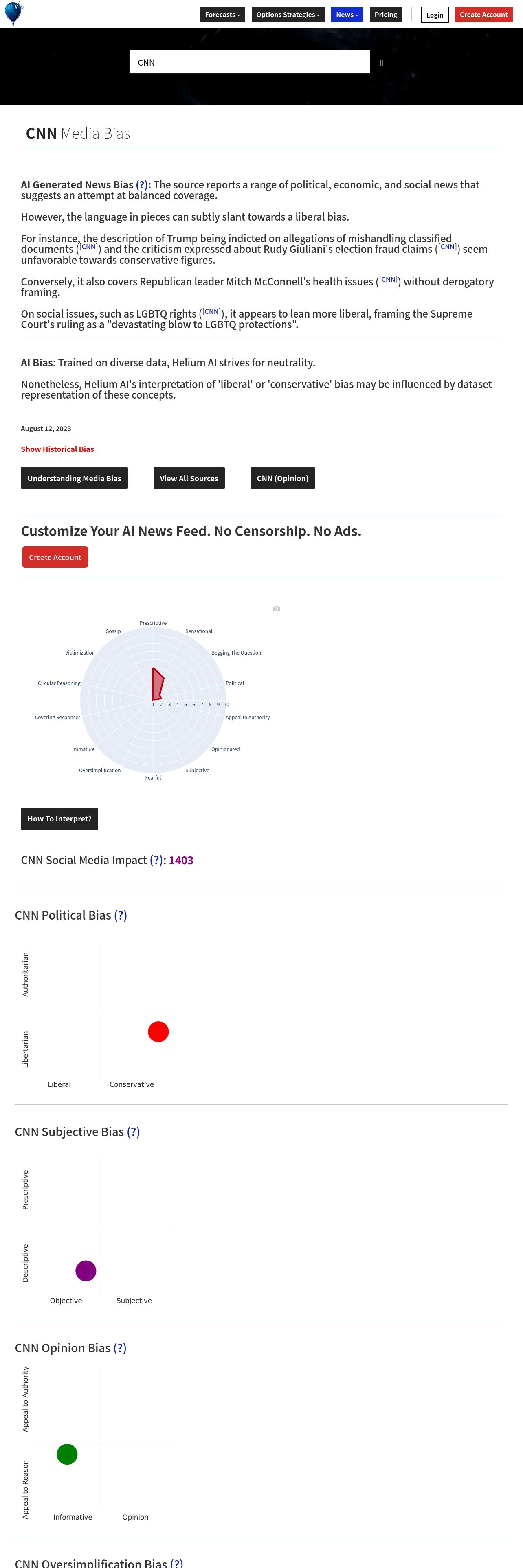Open help (?) beside CNN Subjective Bias
The width and height of the screenshot is (523, 1568).
point(133,1132)
